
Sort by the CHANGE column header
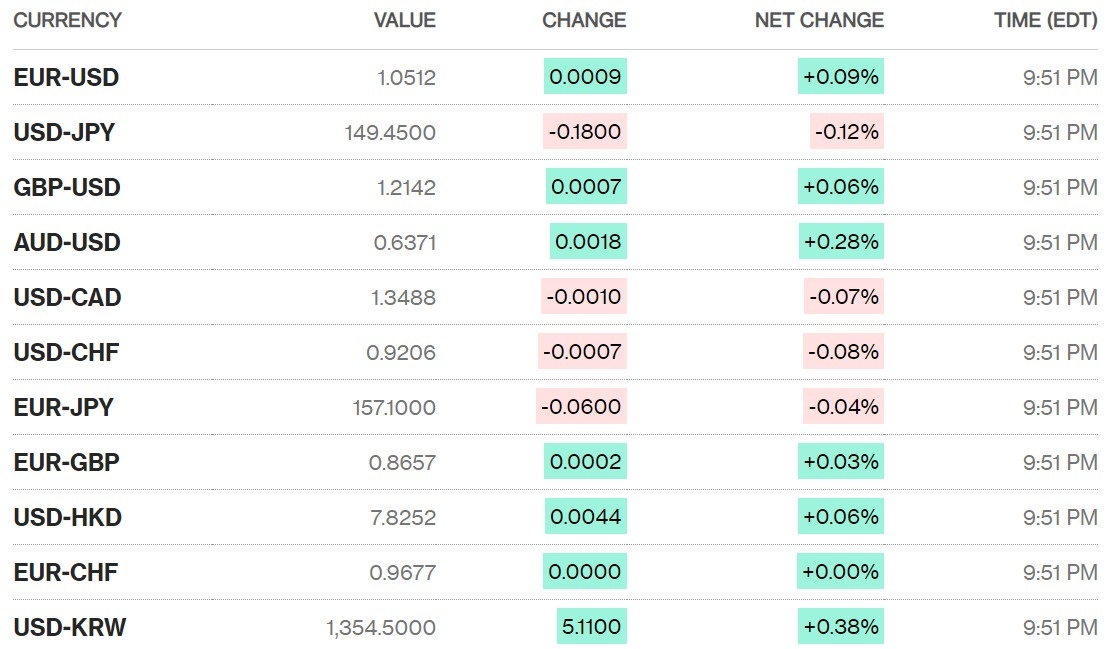point(584,20)
